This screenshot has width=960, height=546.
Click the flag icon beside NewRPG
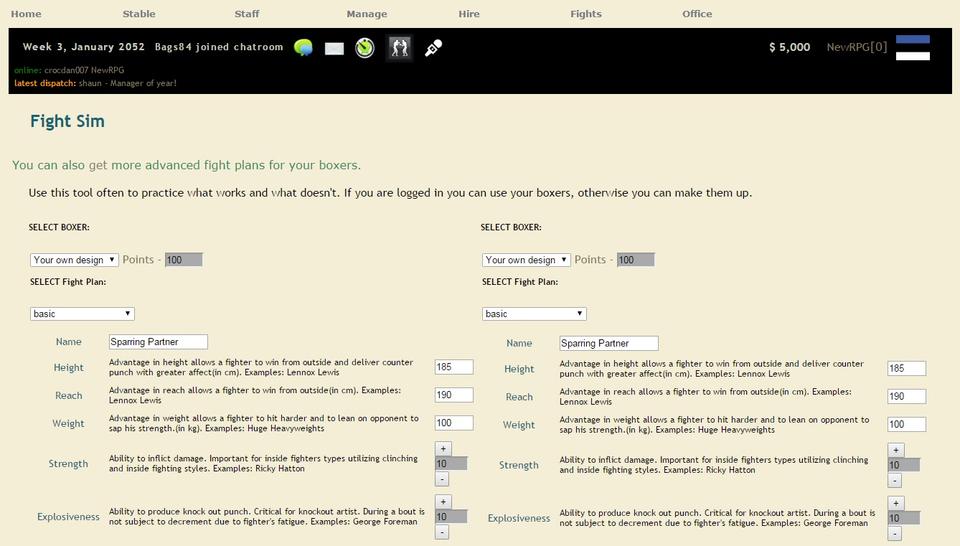click(912, 48)
